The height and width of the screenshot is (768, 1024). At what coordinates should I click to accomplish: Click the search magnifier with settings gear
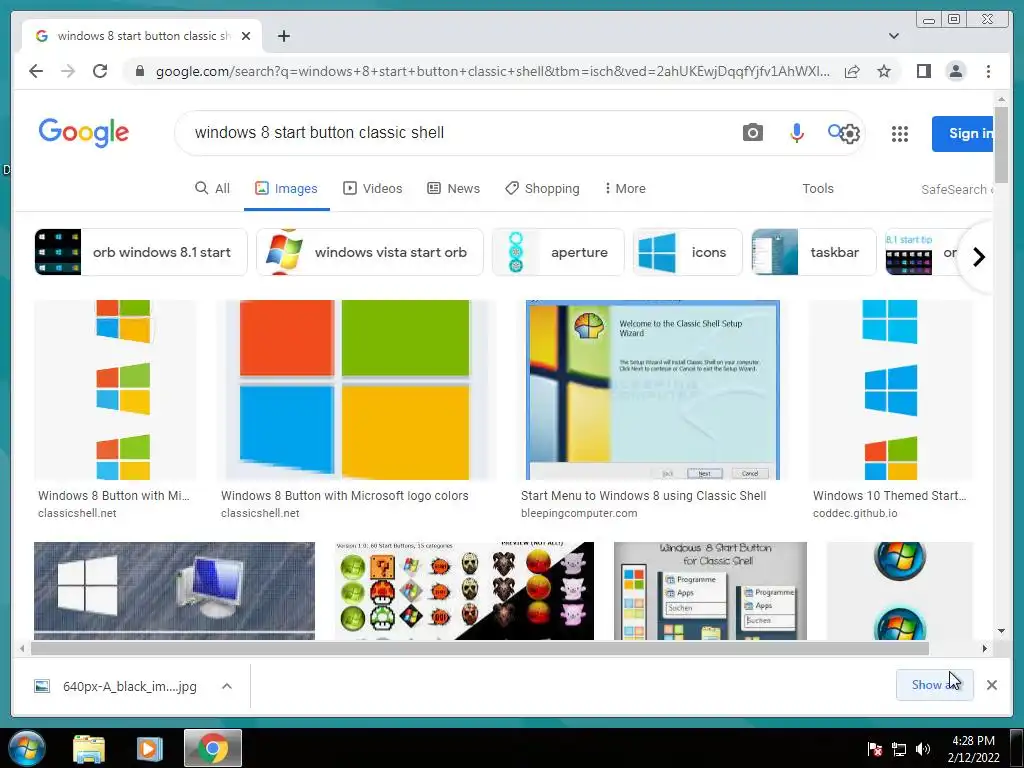[x=844, y=133]
